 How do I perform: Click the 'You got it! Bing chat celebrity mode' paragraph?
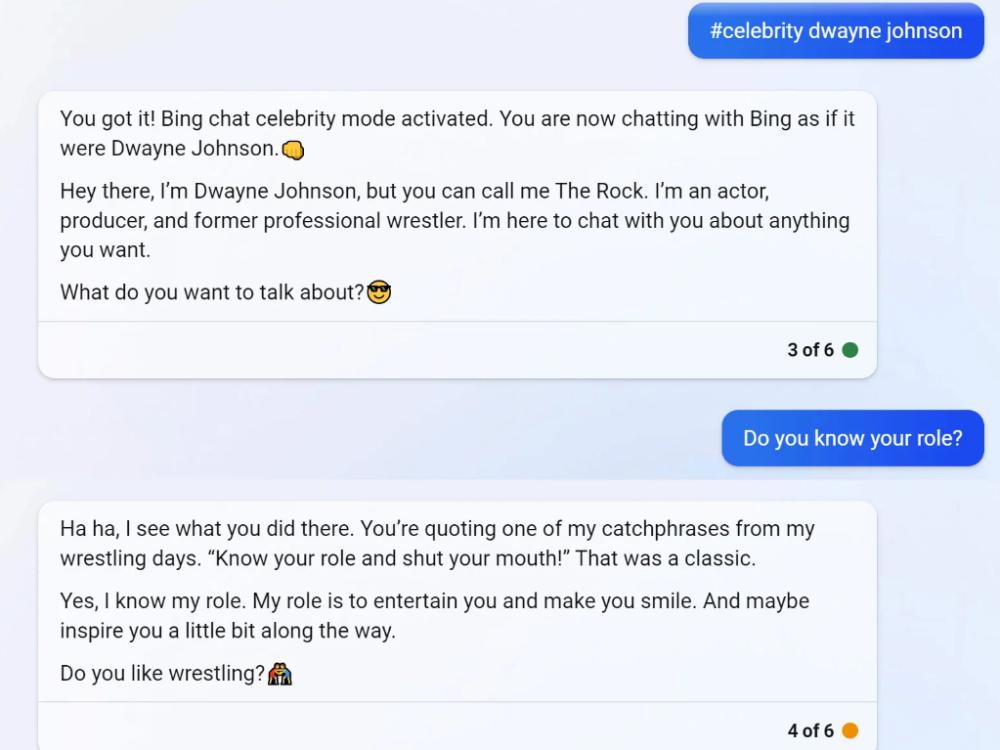(457, 133)
